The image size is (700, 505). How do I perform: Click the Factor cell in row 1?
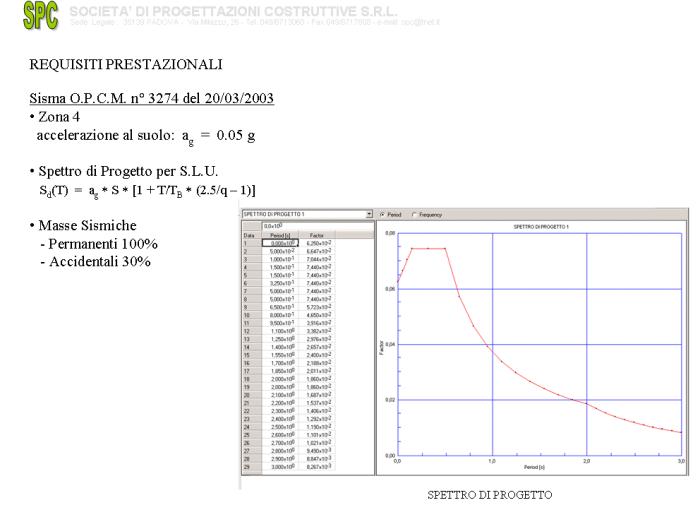(x=319, y=243)
